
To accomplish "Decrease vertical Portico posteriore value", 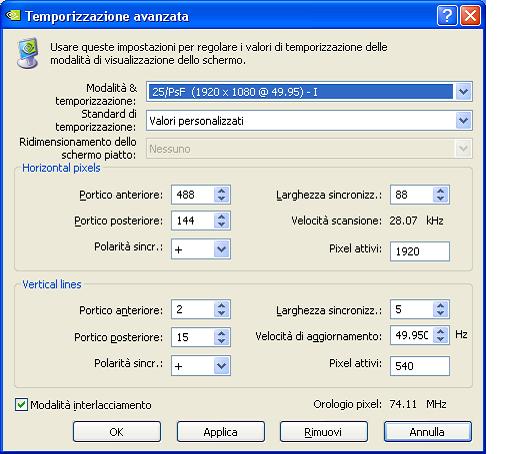I will [222, 341].
